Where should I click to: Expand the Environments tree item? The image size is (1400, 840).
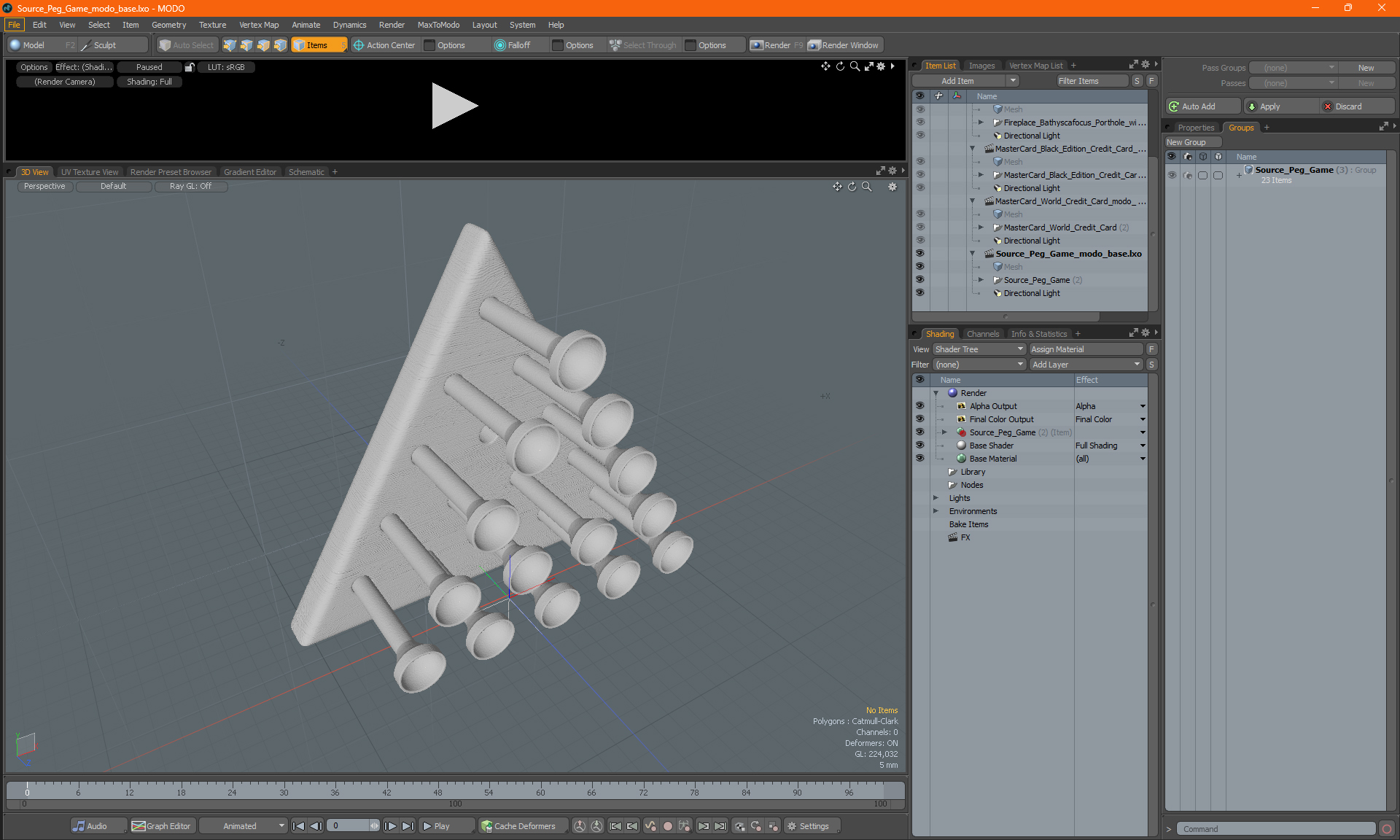pyautogui.click(x=936, y=511)
